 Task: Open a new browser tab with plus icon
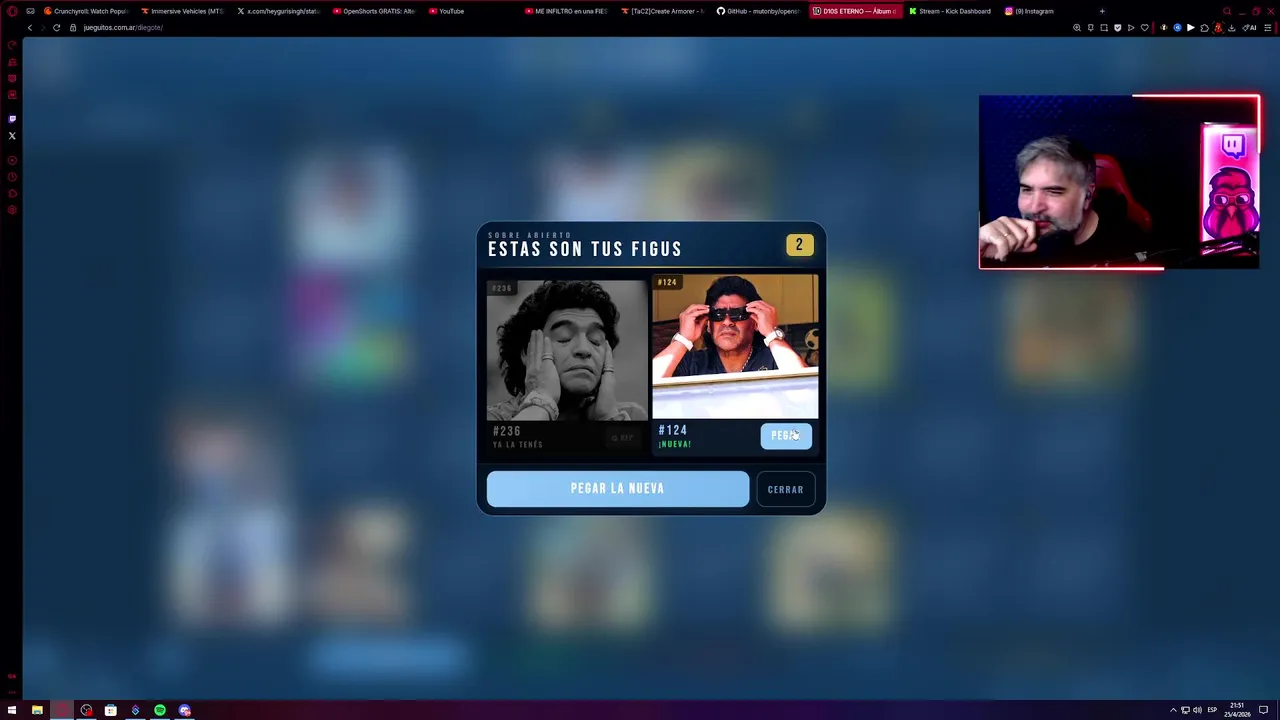[x=1102, y=11]
